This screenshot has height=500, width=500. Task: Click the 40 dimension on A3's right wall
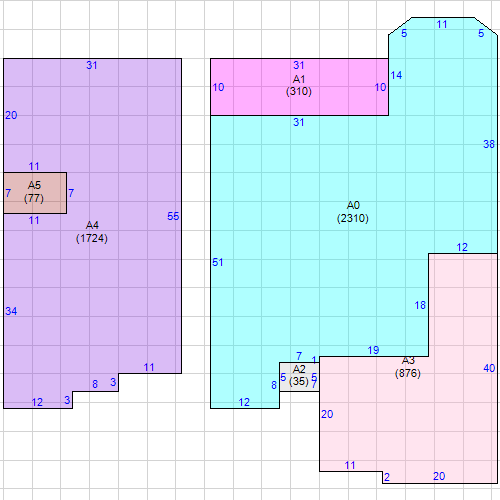pyautogui.click(x=489, y=368)
